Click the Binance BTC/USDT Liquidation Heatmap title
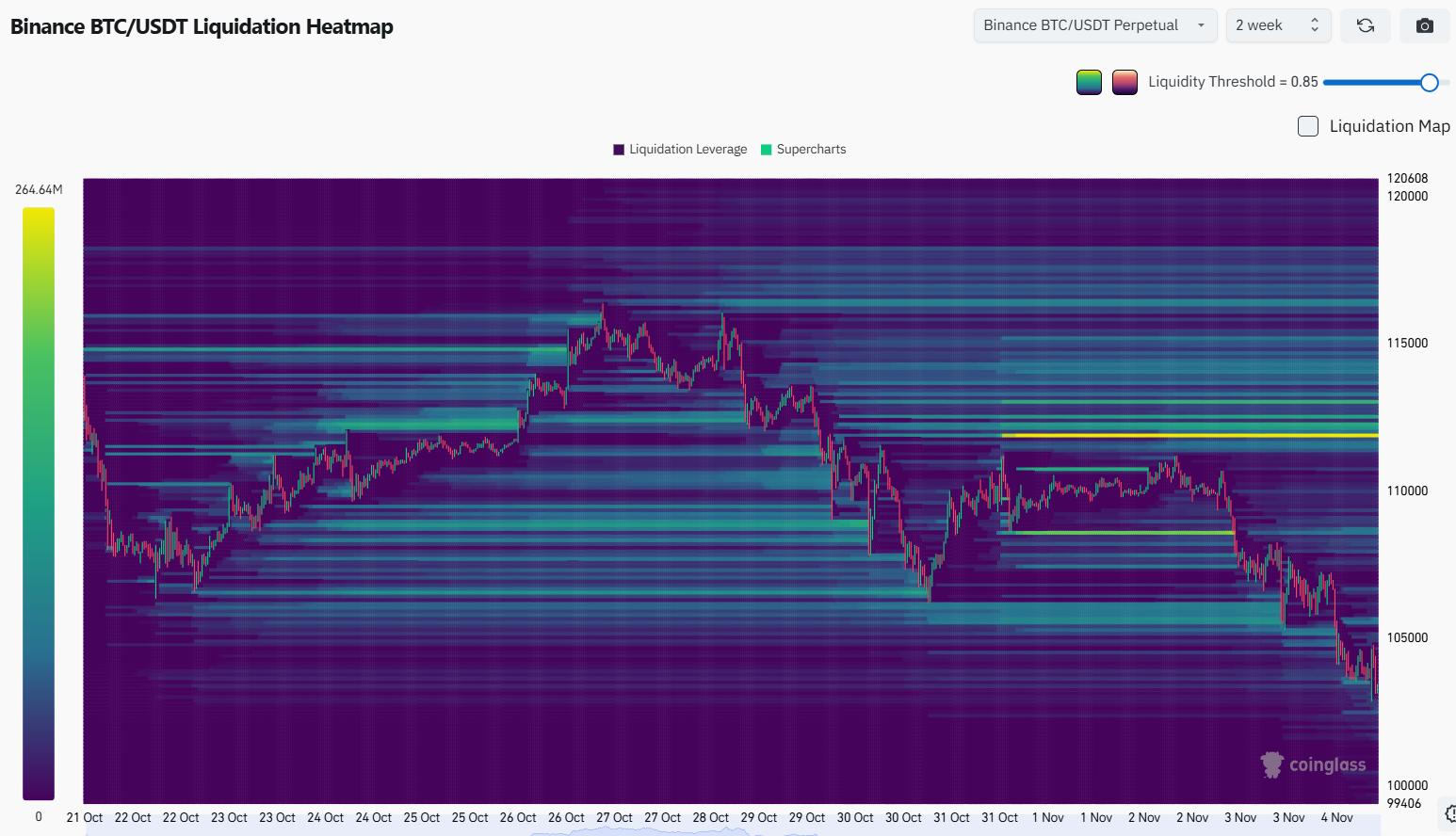This screenshot has height=836, width=1456. [x=202, y=26]
